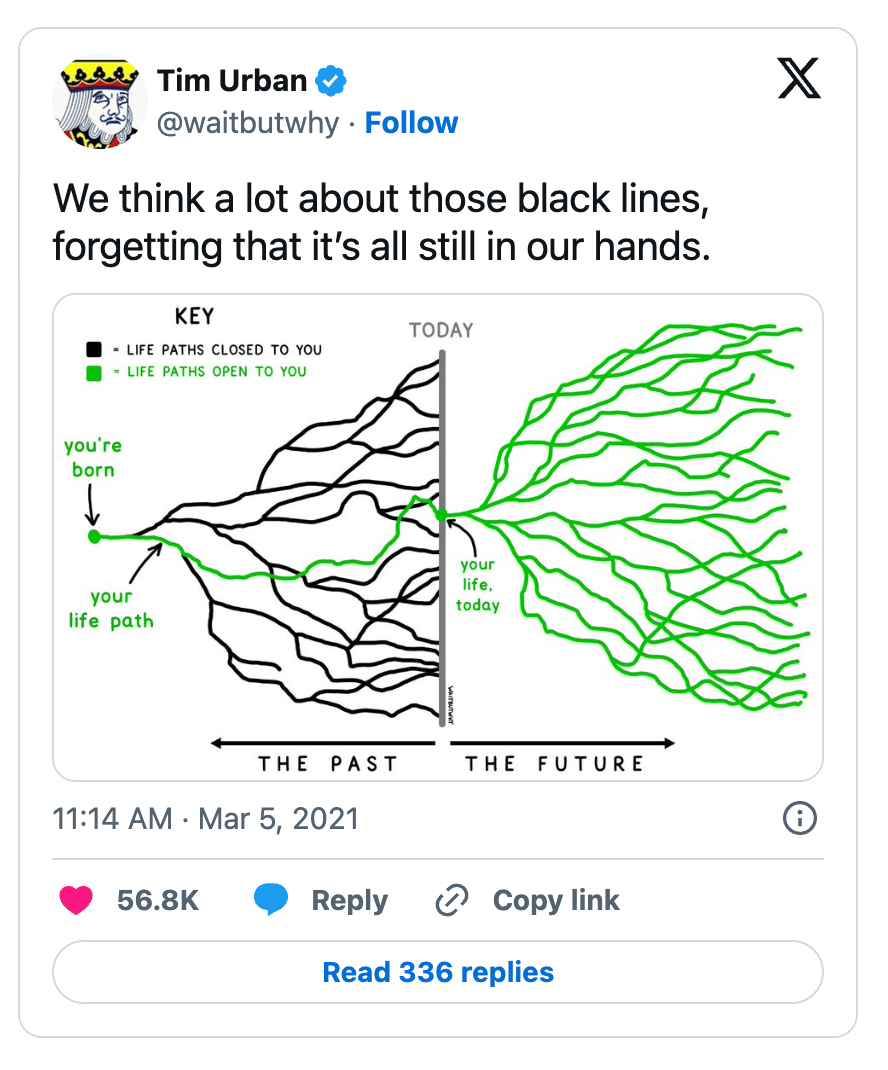
Task: Like the tweet with the heart icon
Action: point(76,900)
